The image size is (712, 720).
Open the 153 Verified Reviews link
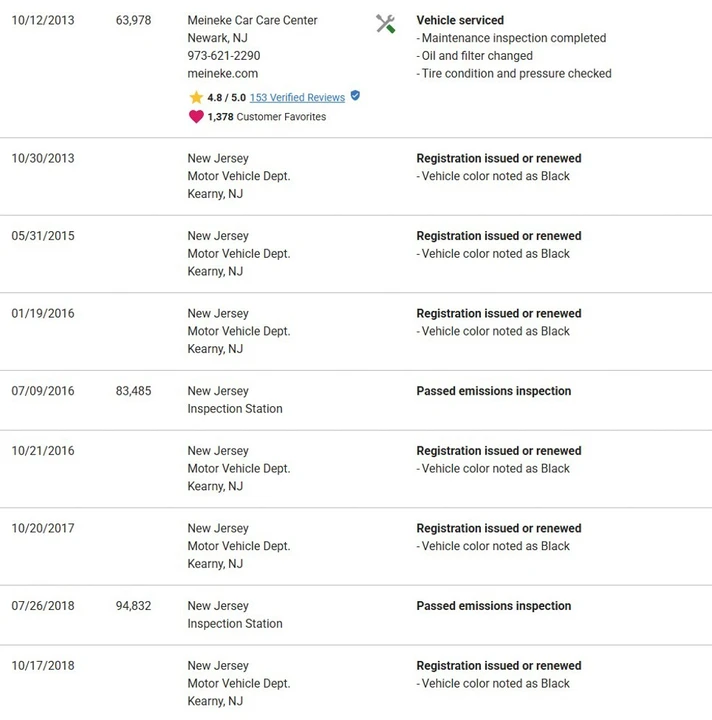pos(297,97)
